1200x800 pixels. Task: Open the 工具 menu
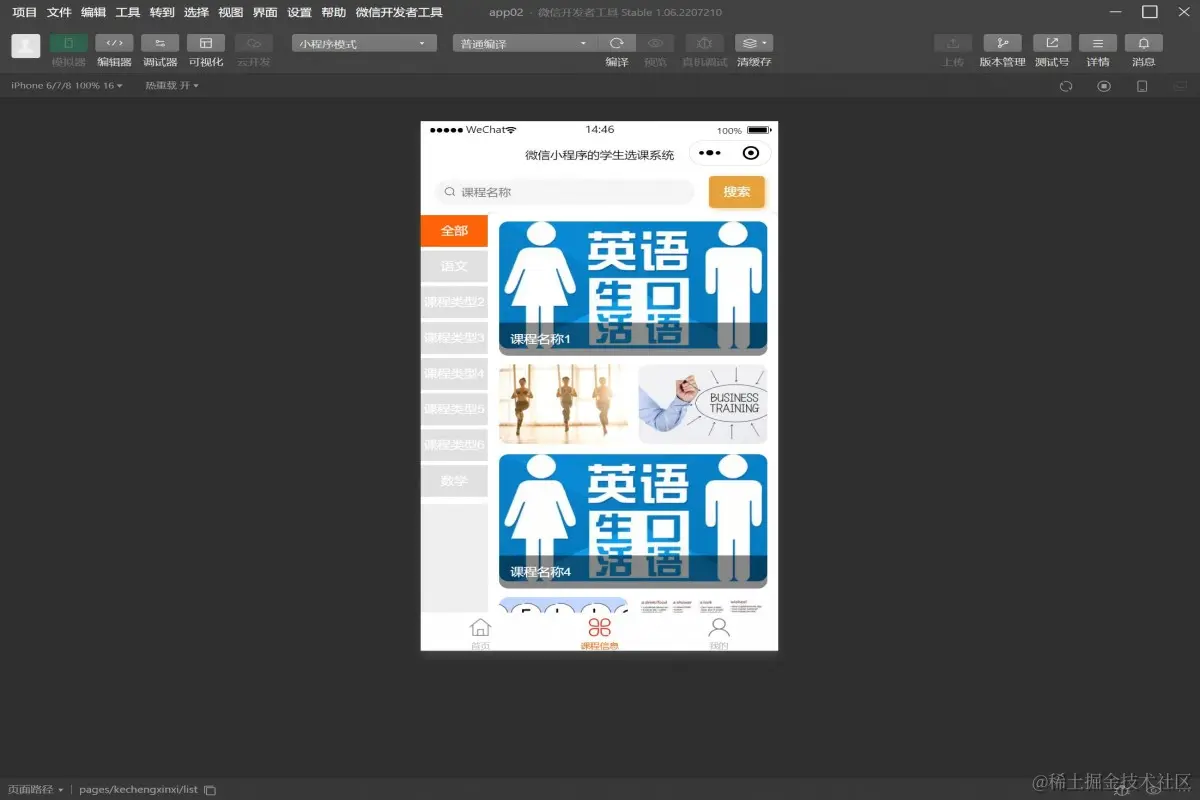pyautogui.click(x=127, y=12)
